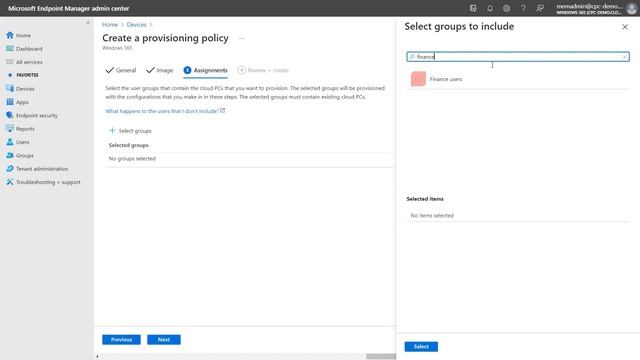Click the Previous button
The height and width of the screenshot is (360, 640).
click(x=121, y=340)
